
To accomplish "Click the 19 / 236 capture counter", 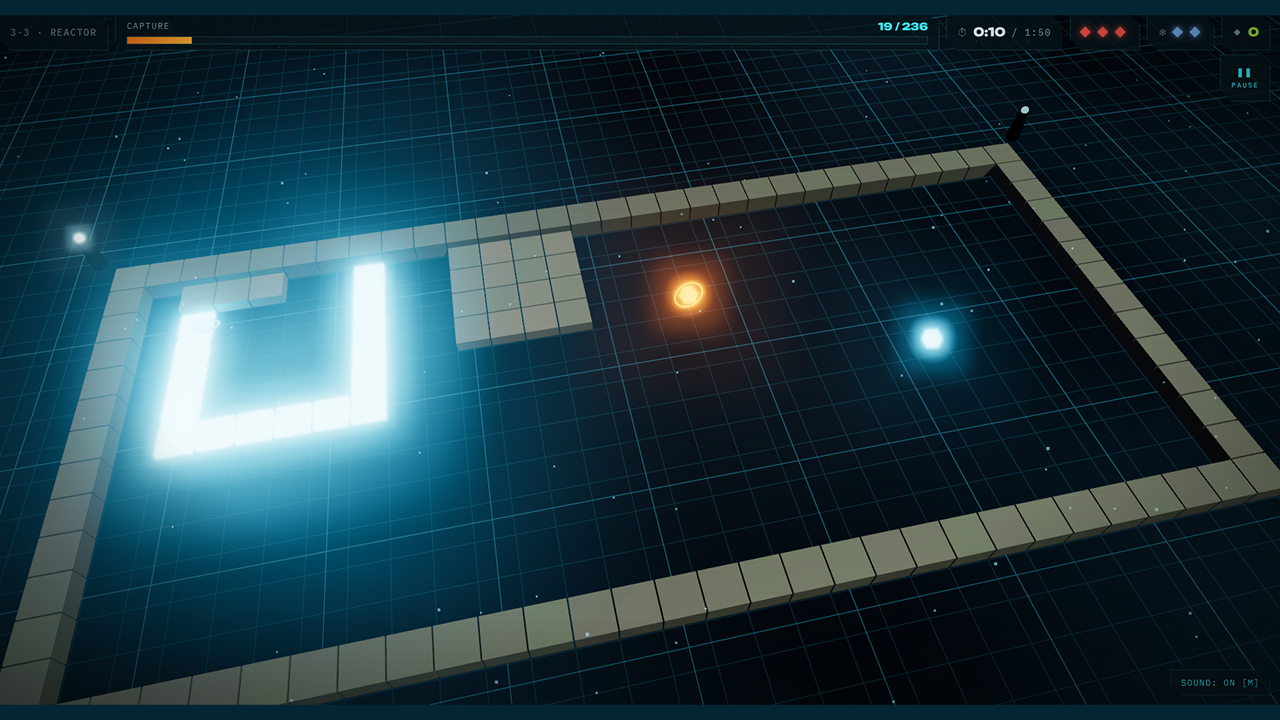I will 903,26.
